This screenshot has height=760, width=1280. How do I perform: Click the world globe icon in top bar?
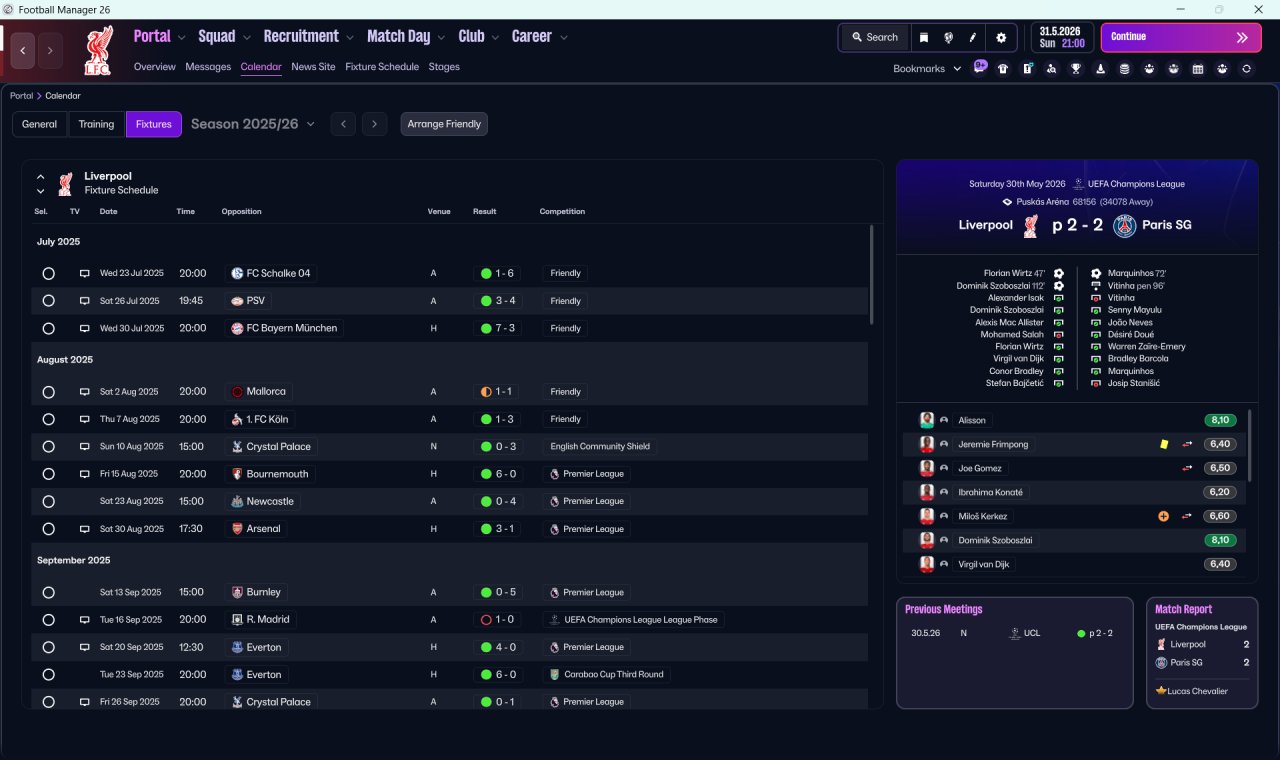point(948,37)
